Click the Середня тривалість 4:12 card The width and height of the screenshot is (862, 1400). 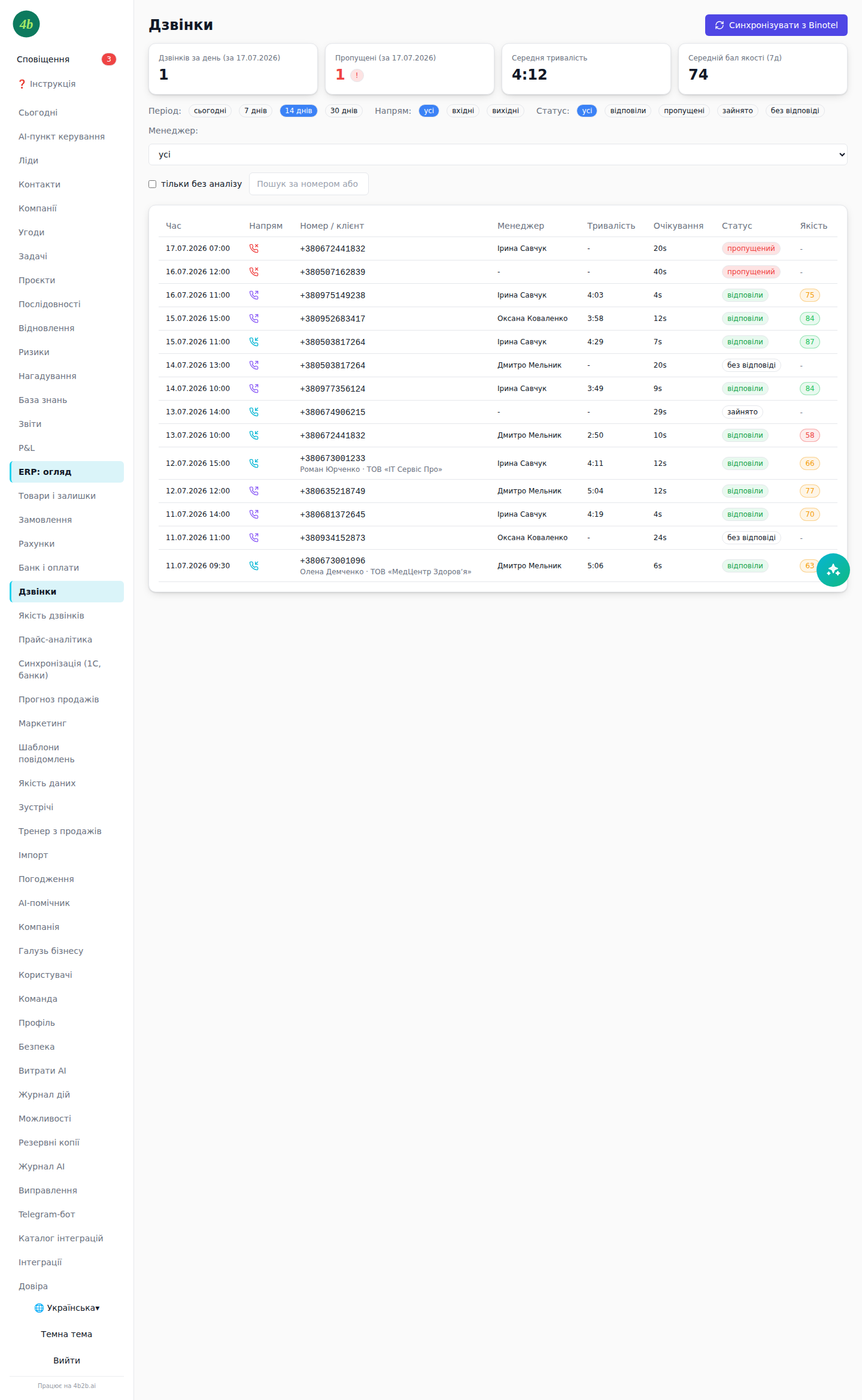[x=586, y=69]
